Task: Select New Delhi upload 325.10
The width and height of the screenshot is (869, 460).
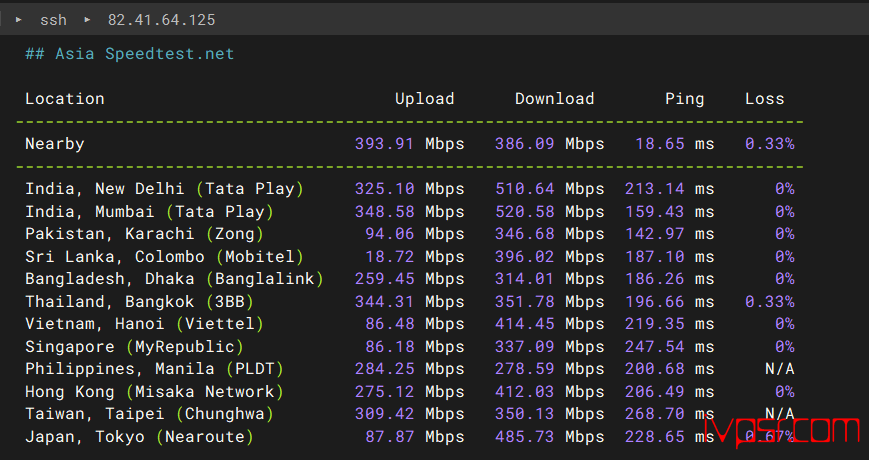Action: tap(384, 189)
